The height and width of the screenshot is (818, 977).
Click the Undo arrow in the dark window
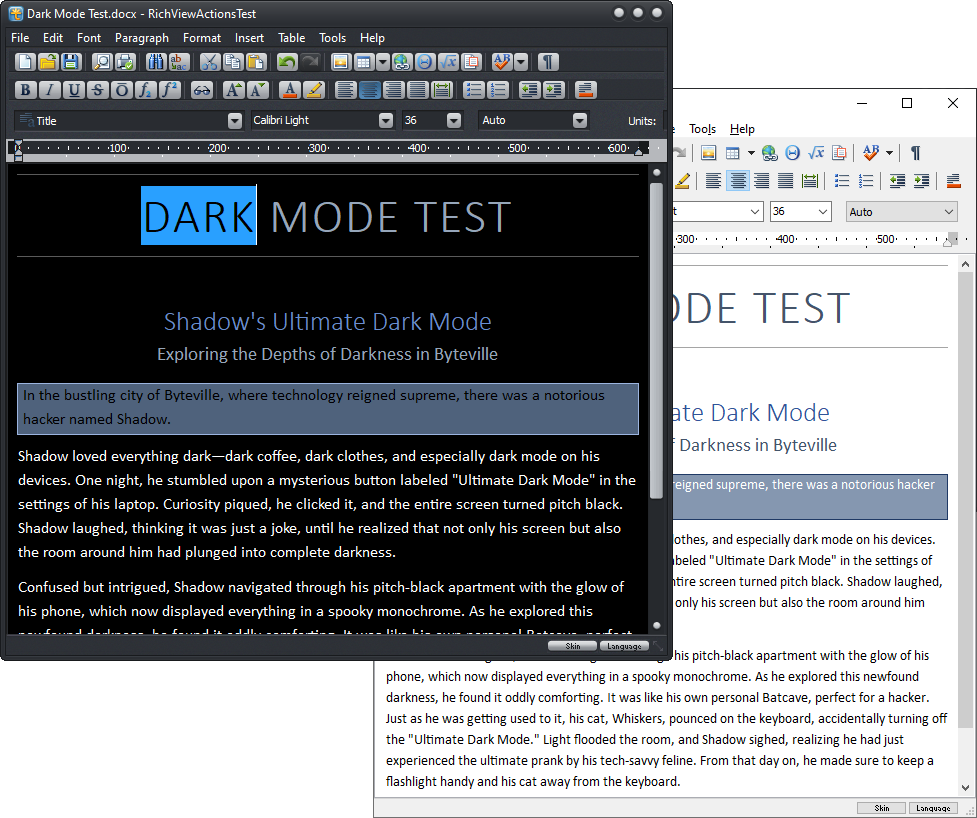click(287, 62)
